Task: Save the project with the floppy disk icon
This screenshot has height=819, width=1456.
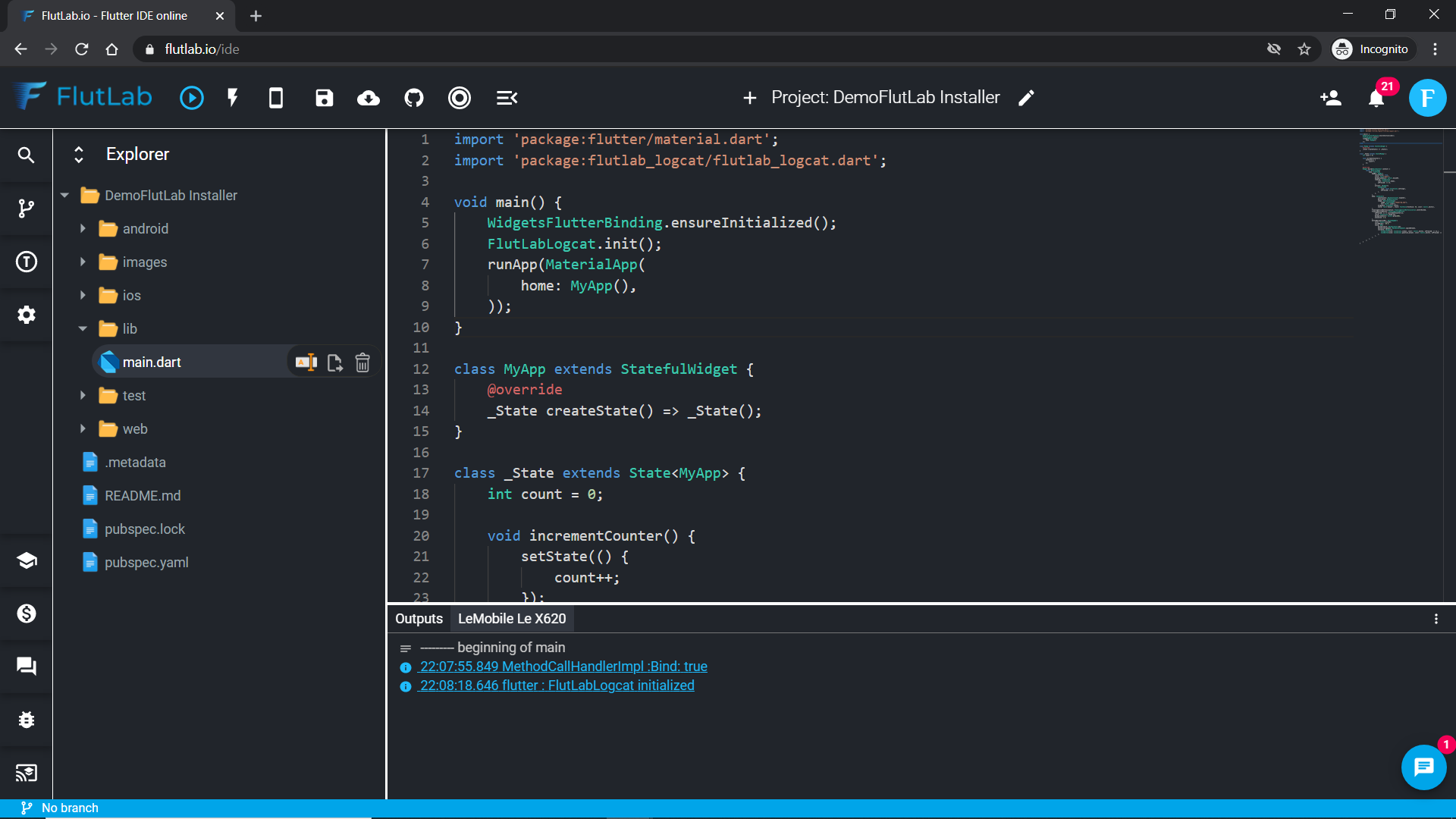Action: click(x=325, y=98)
